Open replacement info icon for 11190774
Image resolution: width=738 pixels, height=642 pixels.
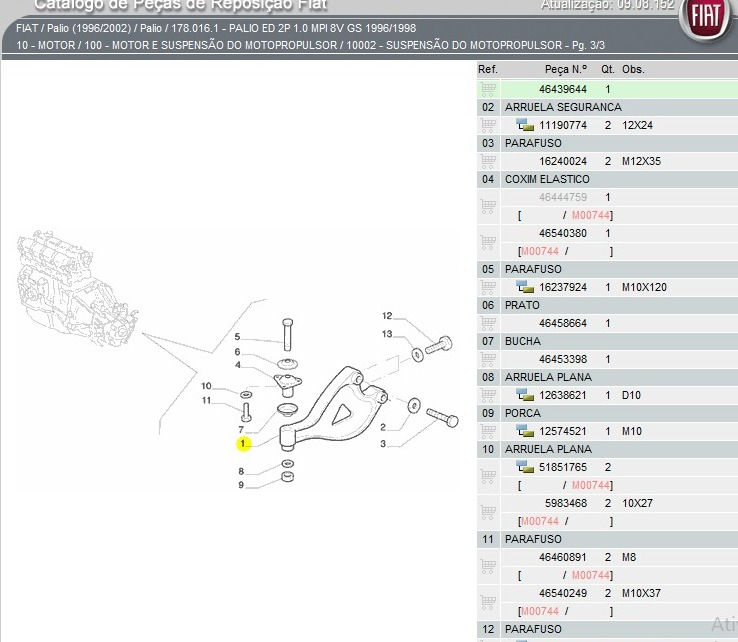pyautogui.click(x=525, y=125)
